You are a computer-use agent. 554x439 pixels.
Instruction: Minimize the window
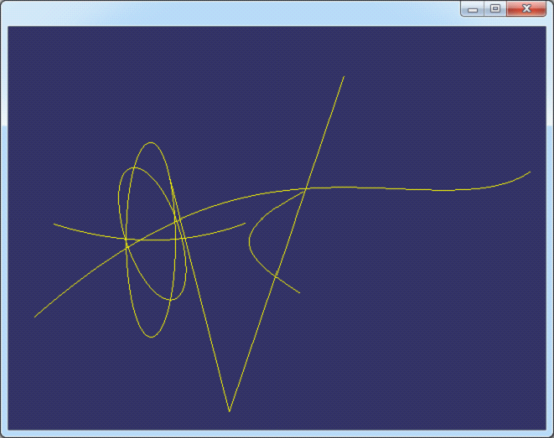472,9
